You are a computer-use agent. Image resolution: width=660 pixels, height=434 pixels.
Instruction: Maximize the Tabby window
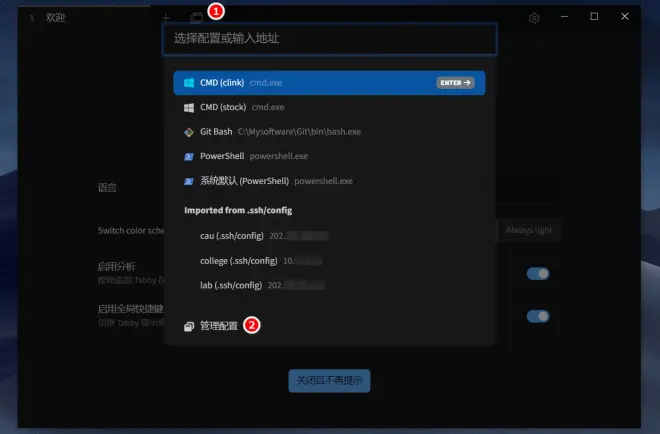coord(594,16)
